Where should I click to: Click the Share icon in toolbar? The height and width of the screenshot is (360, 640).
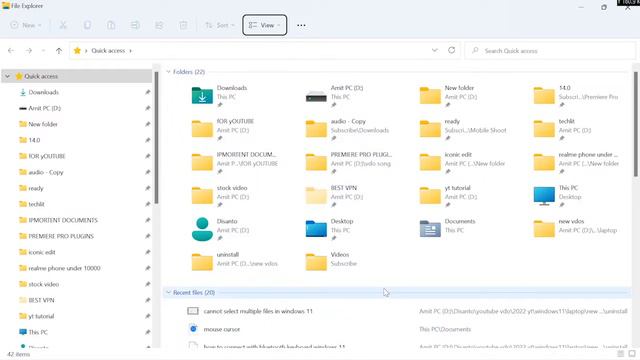tap(159, 25)
